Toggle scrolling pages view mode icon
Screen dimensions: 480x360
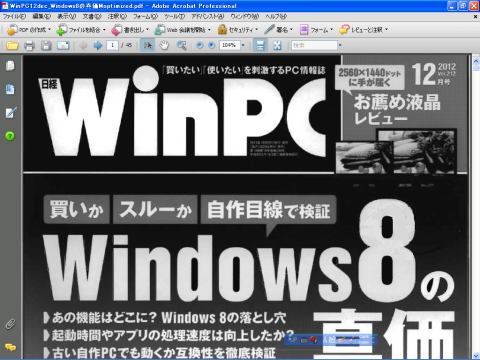260,45
